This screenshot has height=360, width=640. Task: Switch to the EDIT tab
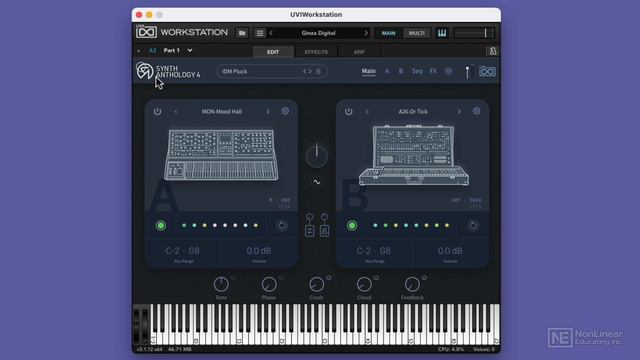point(273,52)
